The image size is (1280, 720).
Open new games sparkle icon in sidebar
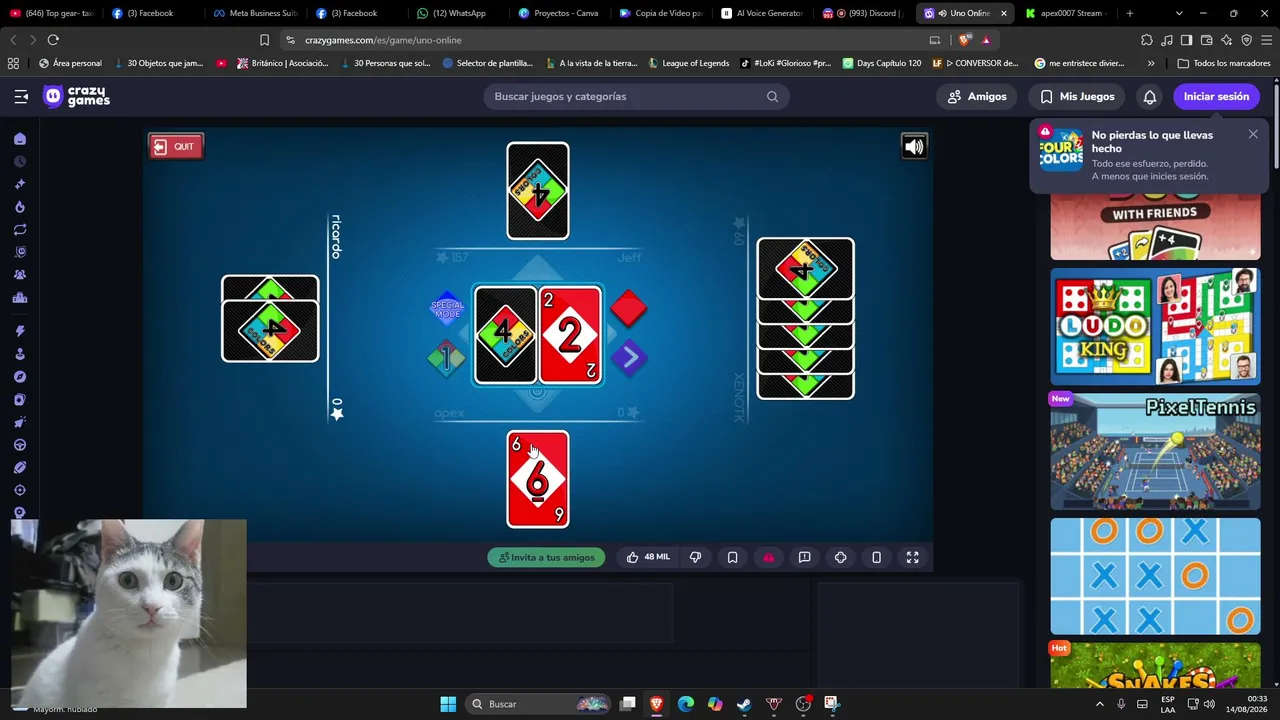(x=20, y=184)
